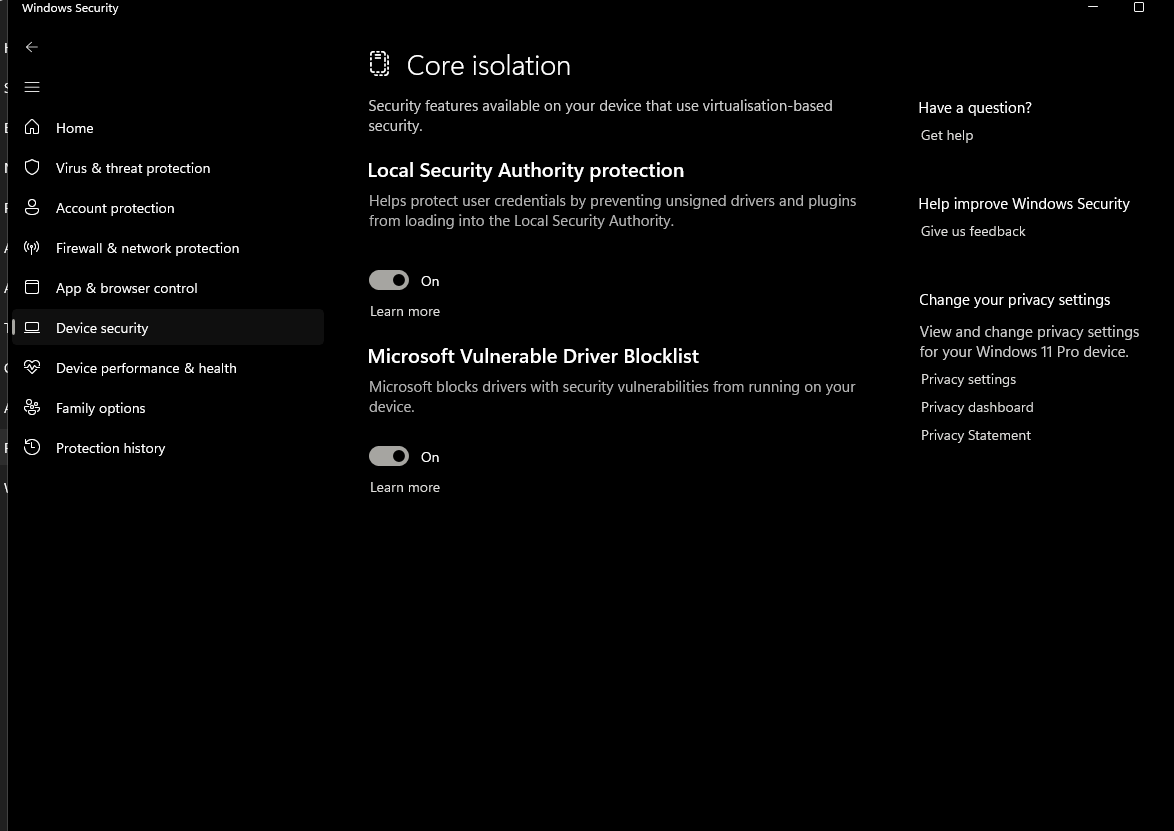Click the Firewall & network protection antenna icon
The width and height of the screenshot is (1174, 831).
(32, 247)
